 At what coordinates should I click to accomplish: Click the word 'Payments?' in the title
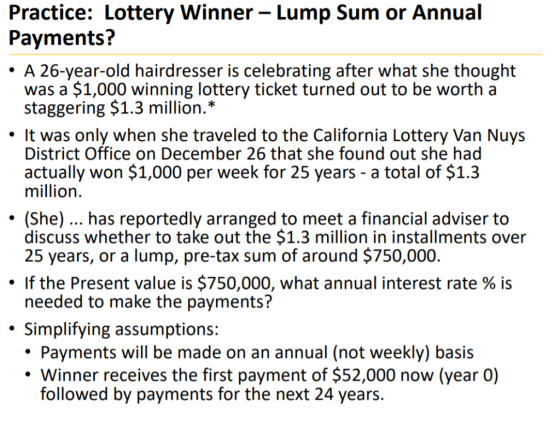coord(62,38)
